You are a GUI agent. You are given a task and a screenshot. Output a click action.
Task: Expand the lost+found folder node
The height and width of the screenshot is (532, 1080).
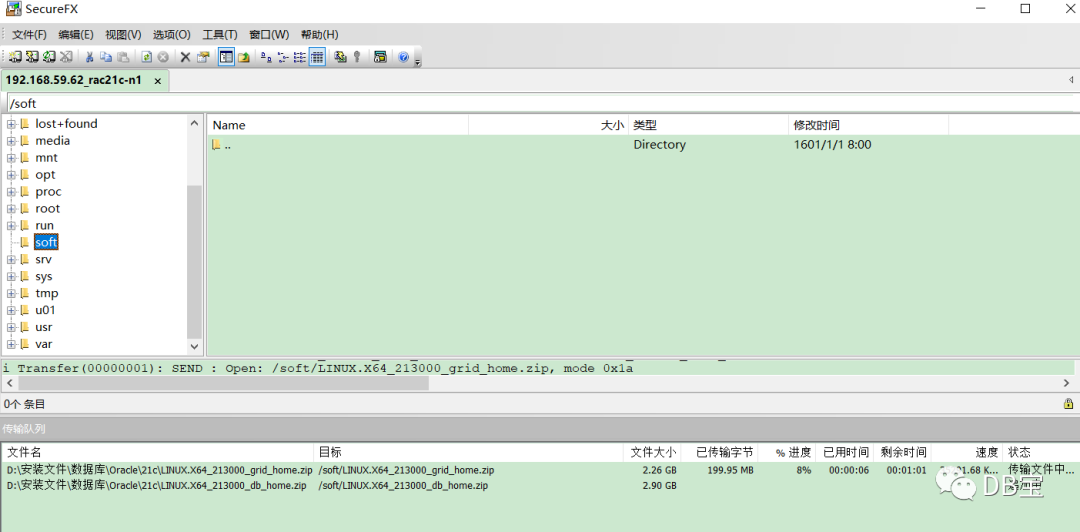[11, 124]
